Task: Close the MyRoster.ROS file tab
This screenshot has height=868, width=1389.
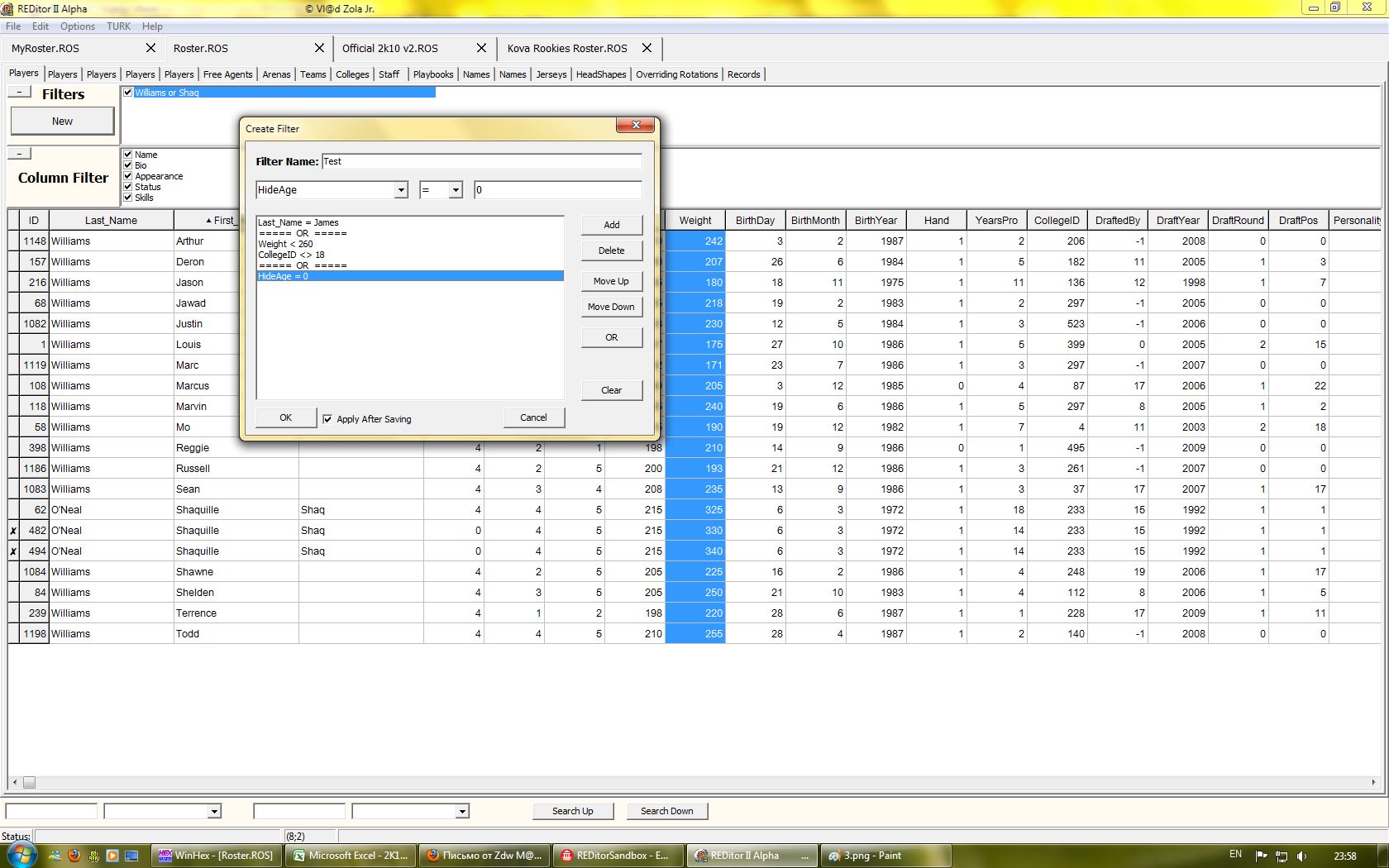Action: (x=150, y=48)
